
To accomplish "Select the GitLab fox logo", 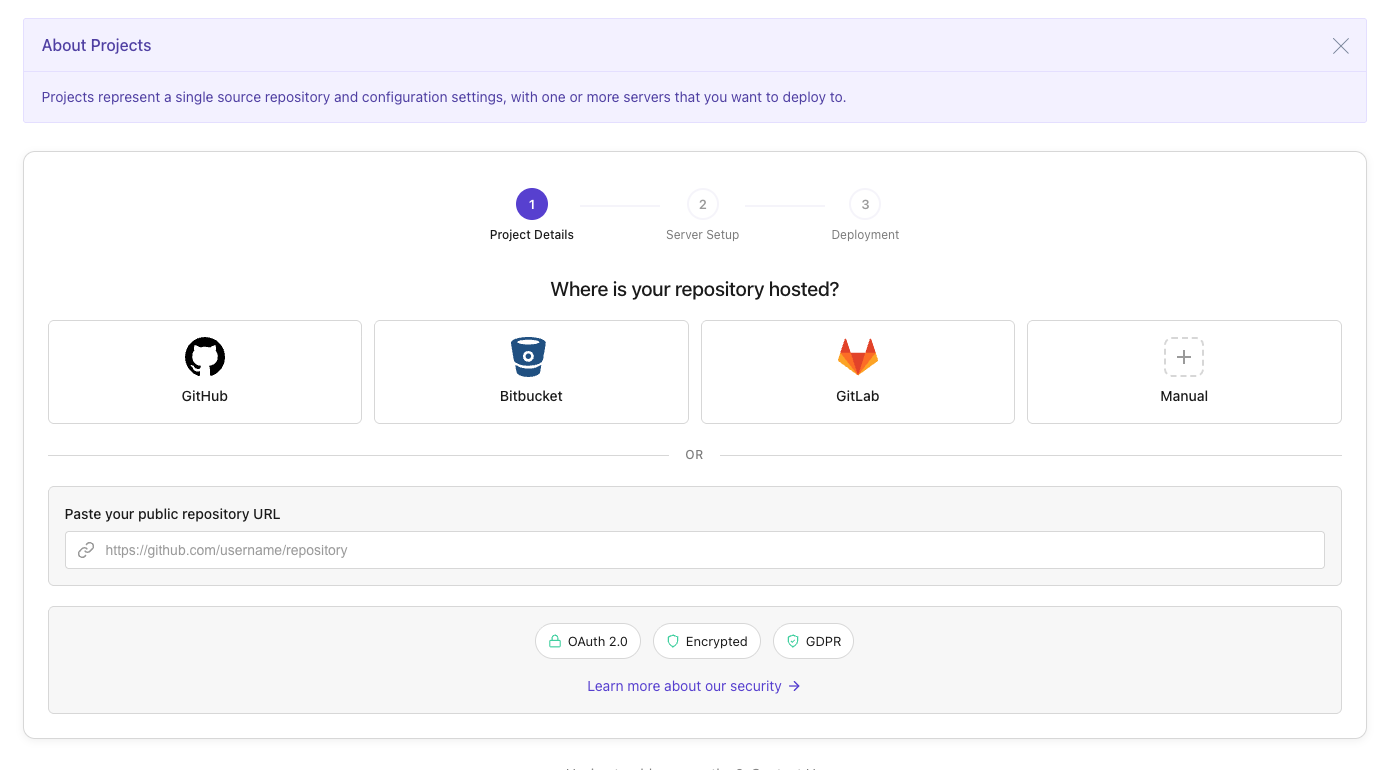I will (858, 357).
